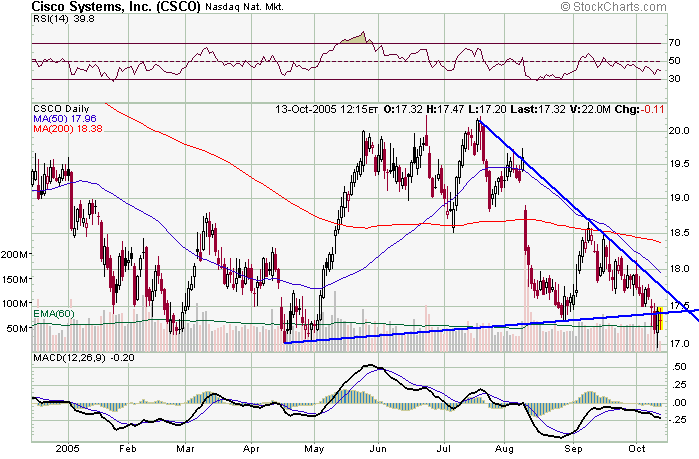Click the 20.0 price axis label

coord(678,131)
